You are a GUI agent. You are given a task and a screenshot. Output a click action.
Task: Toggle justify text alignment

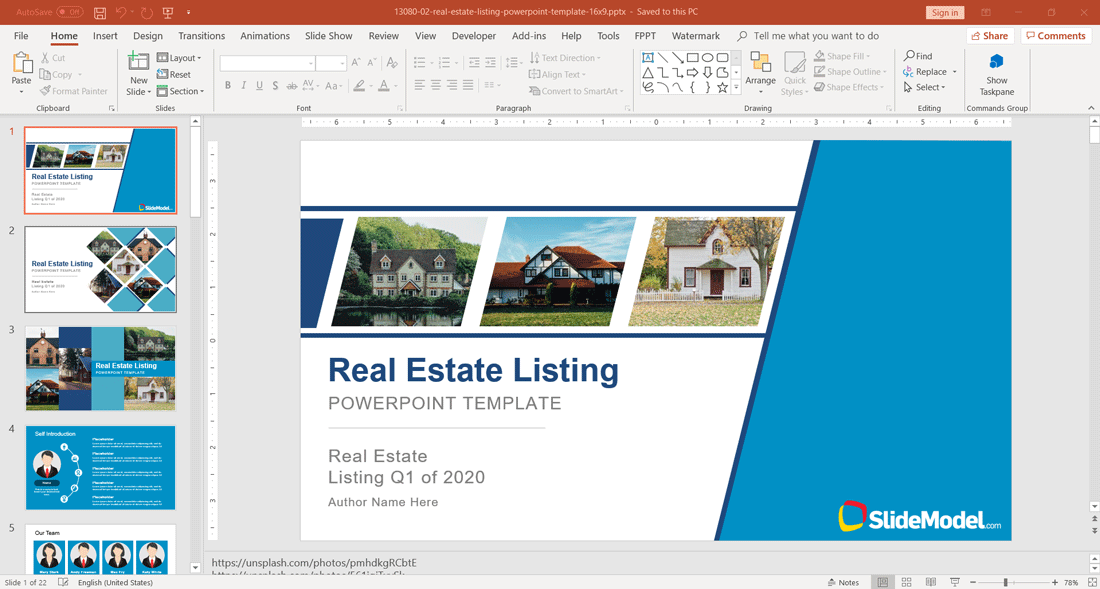(470, 85)
